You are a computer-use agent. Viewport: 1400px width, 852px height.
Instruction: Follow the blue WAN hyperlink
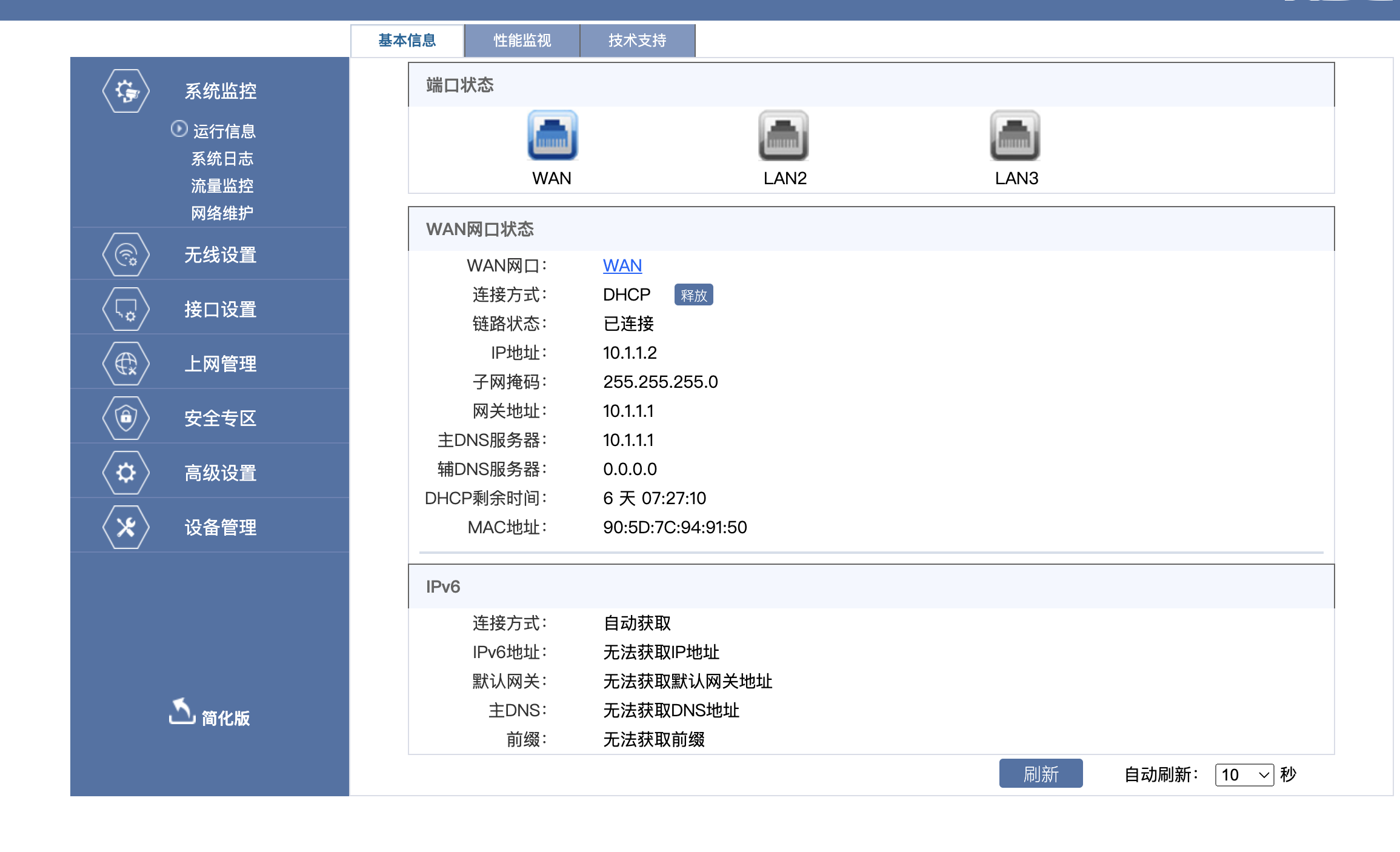pos(622,265)
